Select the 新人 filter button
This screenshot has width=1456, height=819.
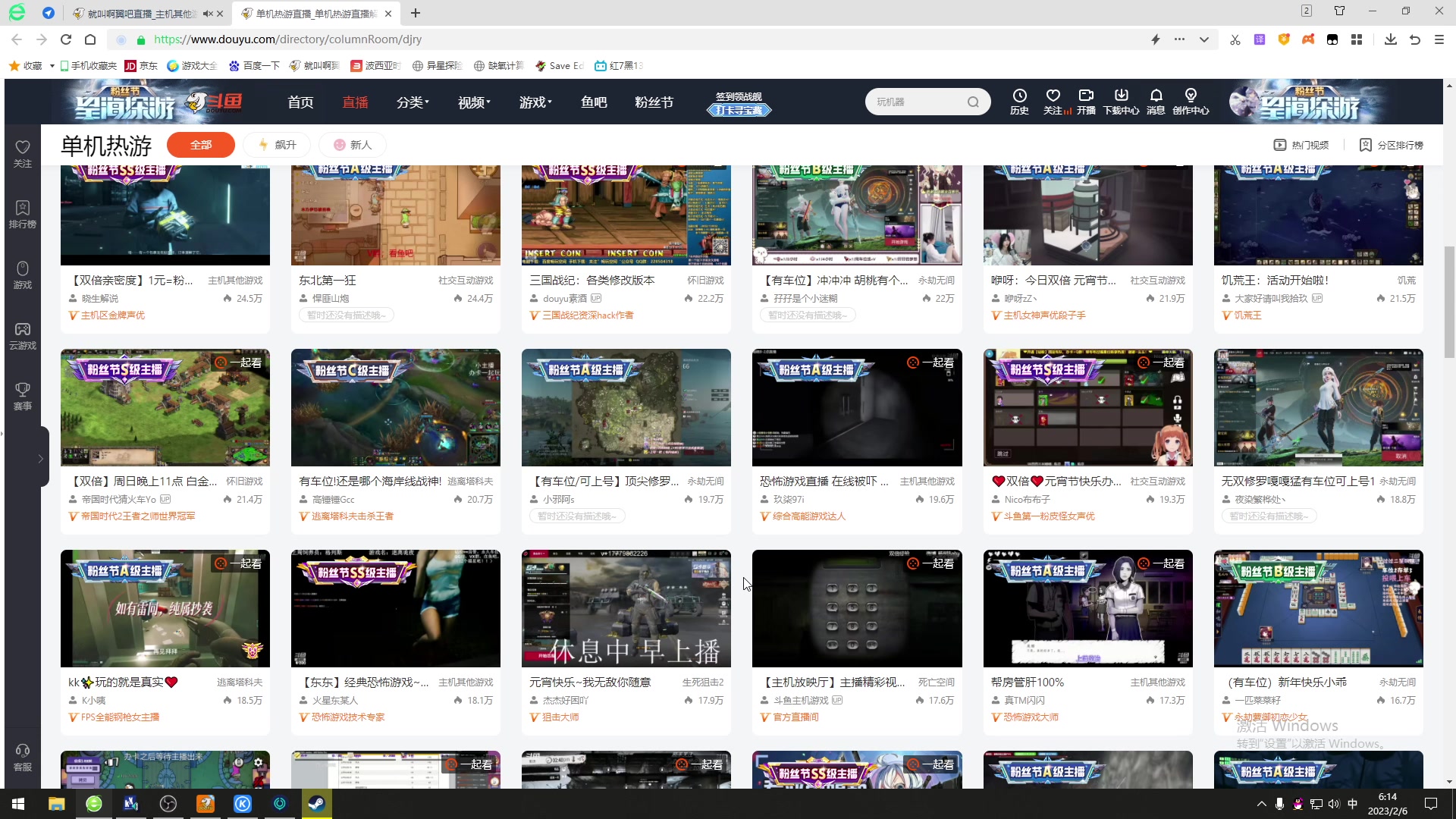[353, 145]
